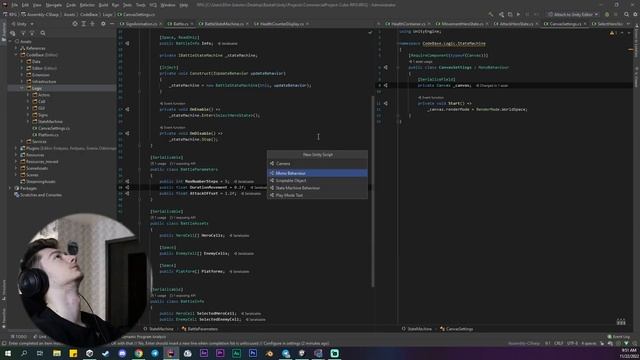Click the collapse all icon in Explorer toolbar

click(x=93, y=24)
